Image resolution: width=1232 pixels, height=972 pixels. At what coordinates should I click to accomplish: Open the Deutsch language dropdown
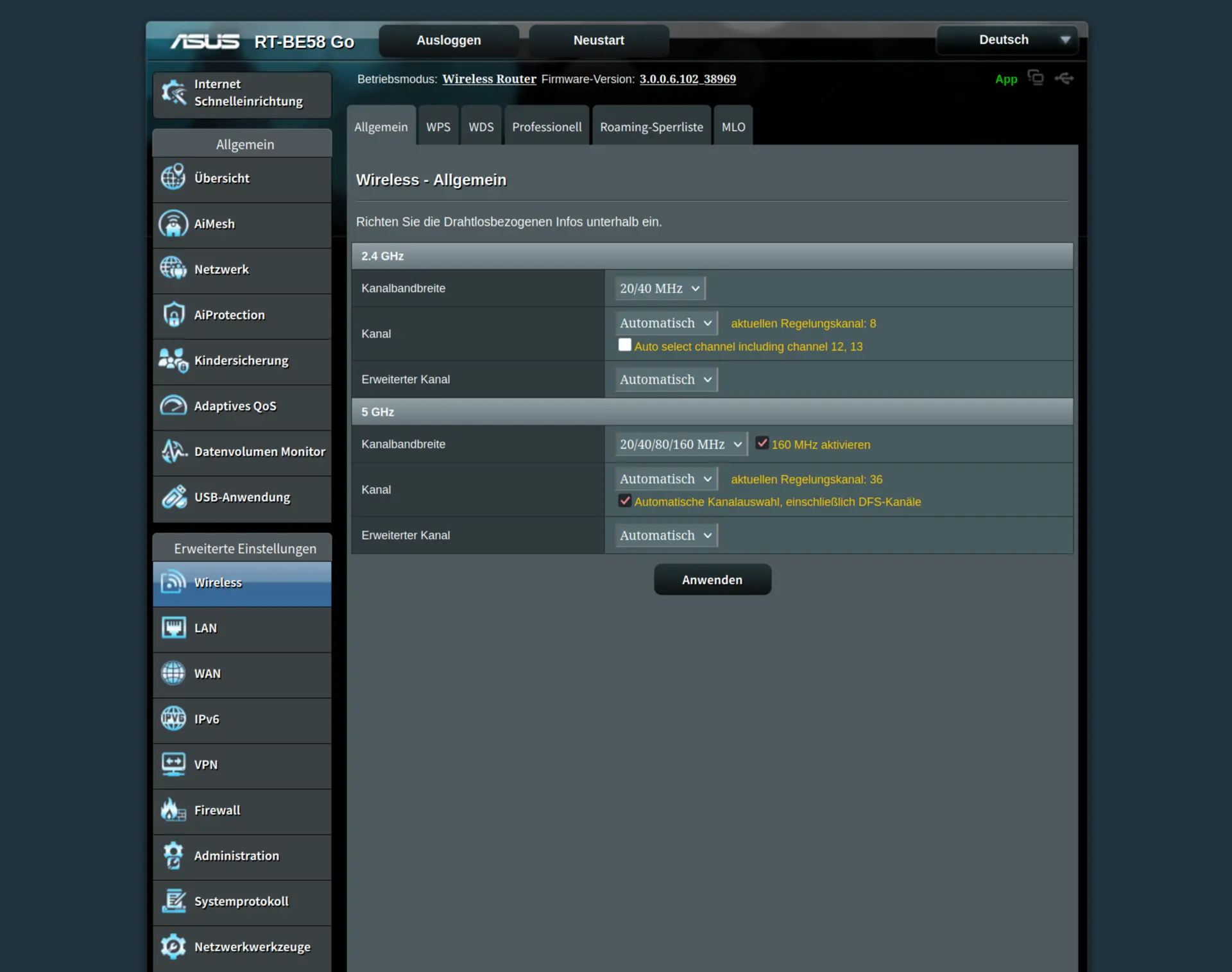coord(1007,40)
